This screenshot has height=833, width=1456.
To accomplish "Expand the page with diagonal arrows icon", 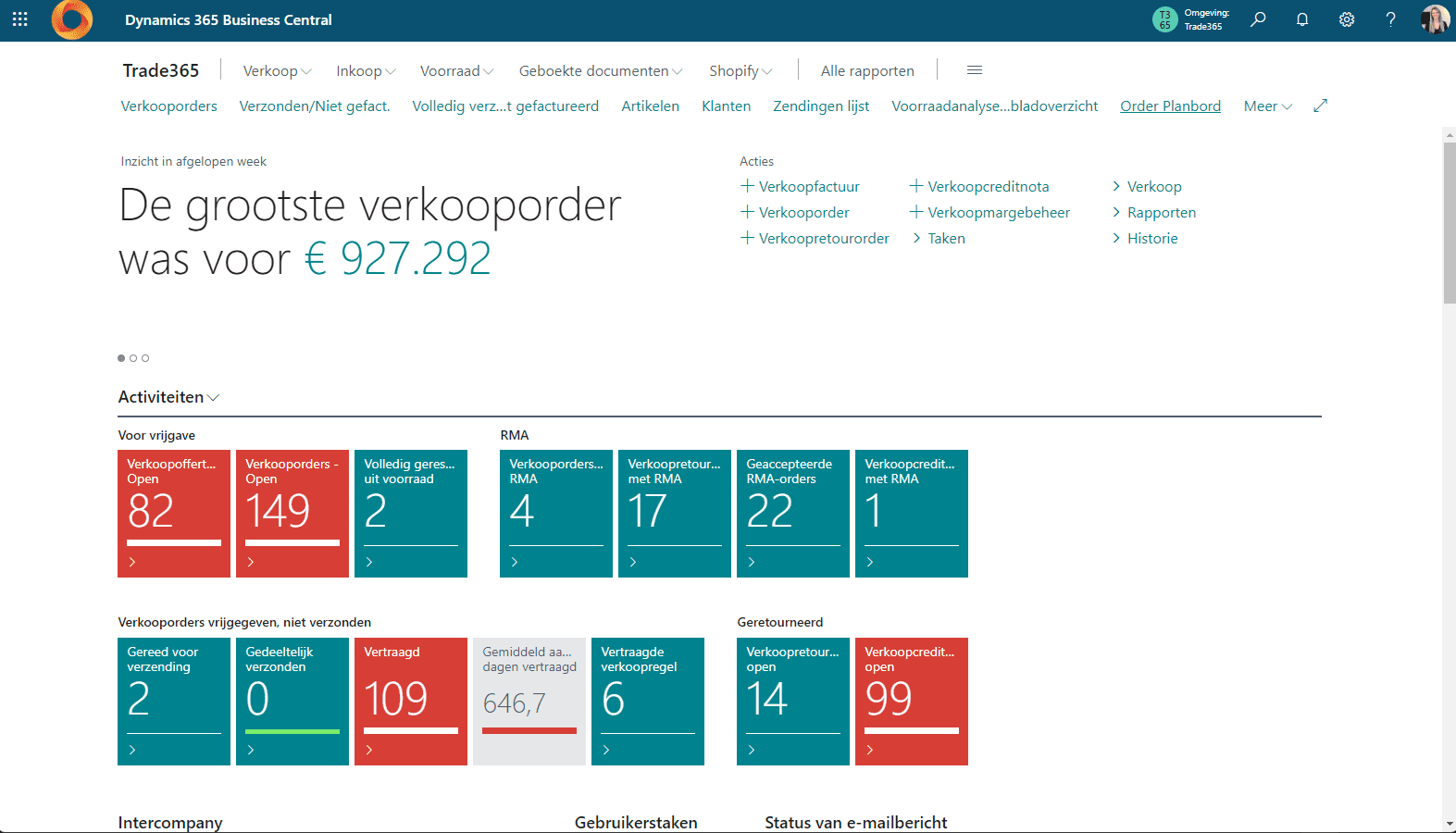I will (x=1321, y=106).
